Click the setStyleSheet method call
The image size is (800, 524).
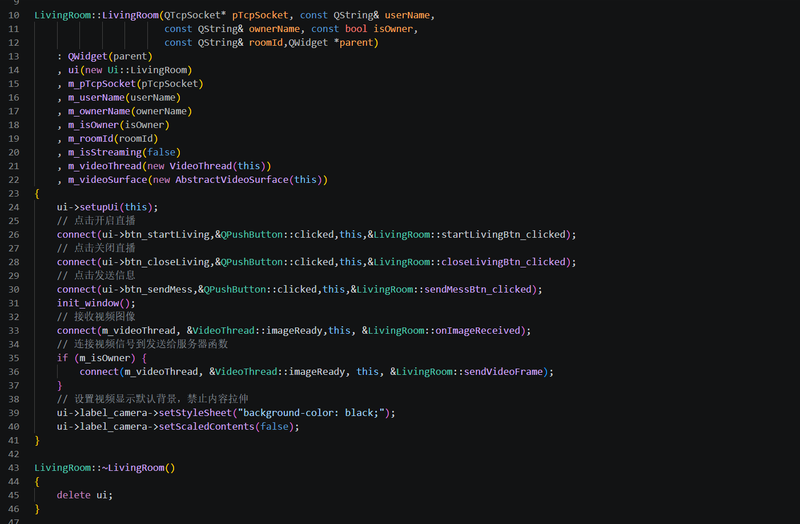pos(195,413)
